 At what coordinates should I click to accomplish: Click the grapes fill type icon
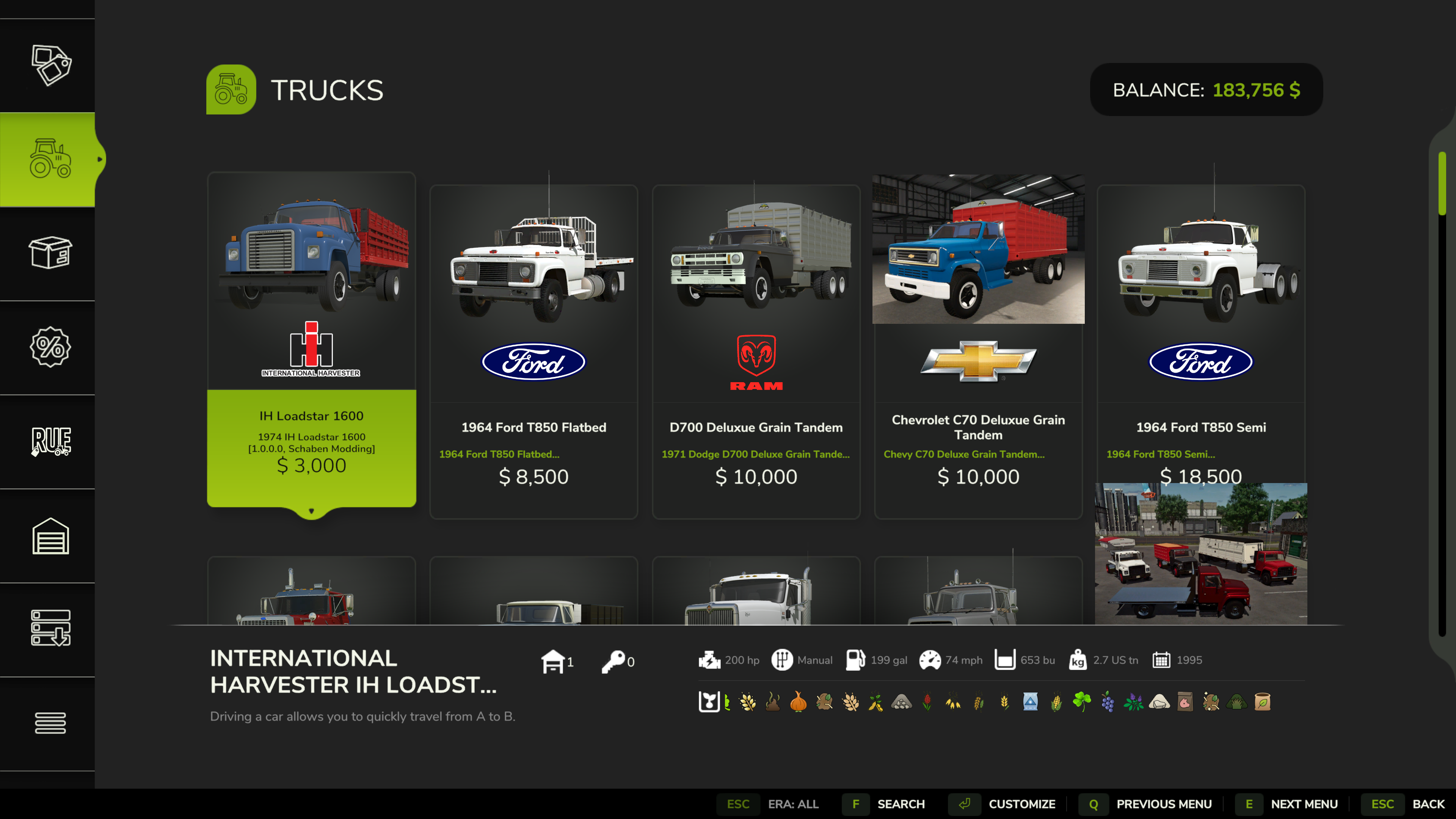pyautogui.click(x=1108, y=702)
